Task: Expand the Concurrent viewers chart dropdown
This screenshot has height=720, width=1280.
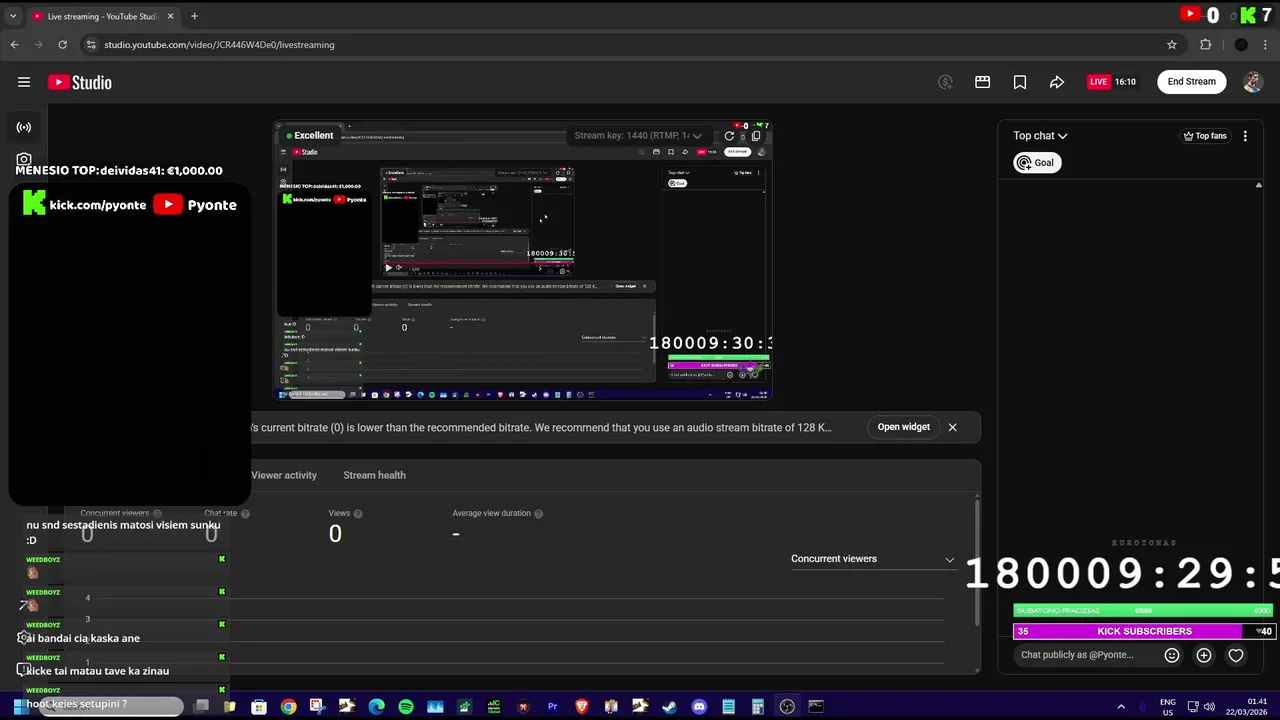Action: pos(873,559)
